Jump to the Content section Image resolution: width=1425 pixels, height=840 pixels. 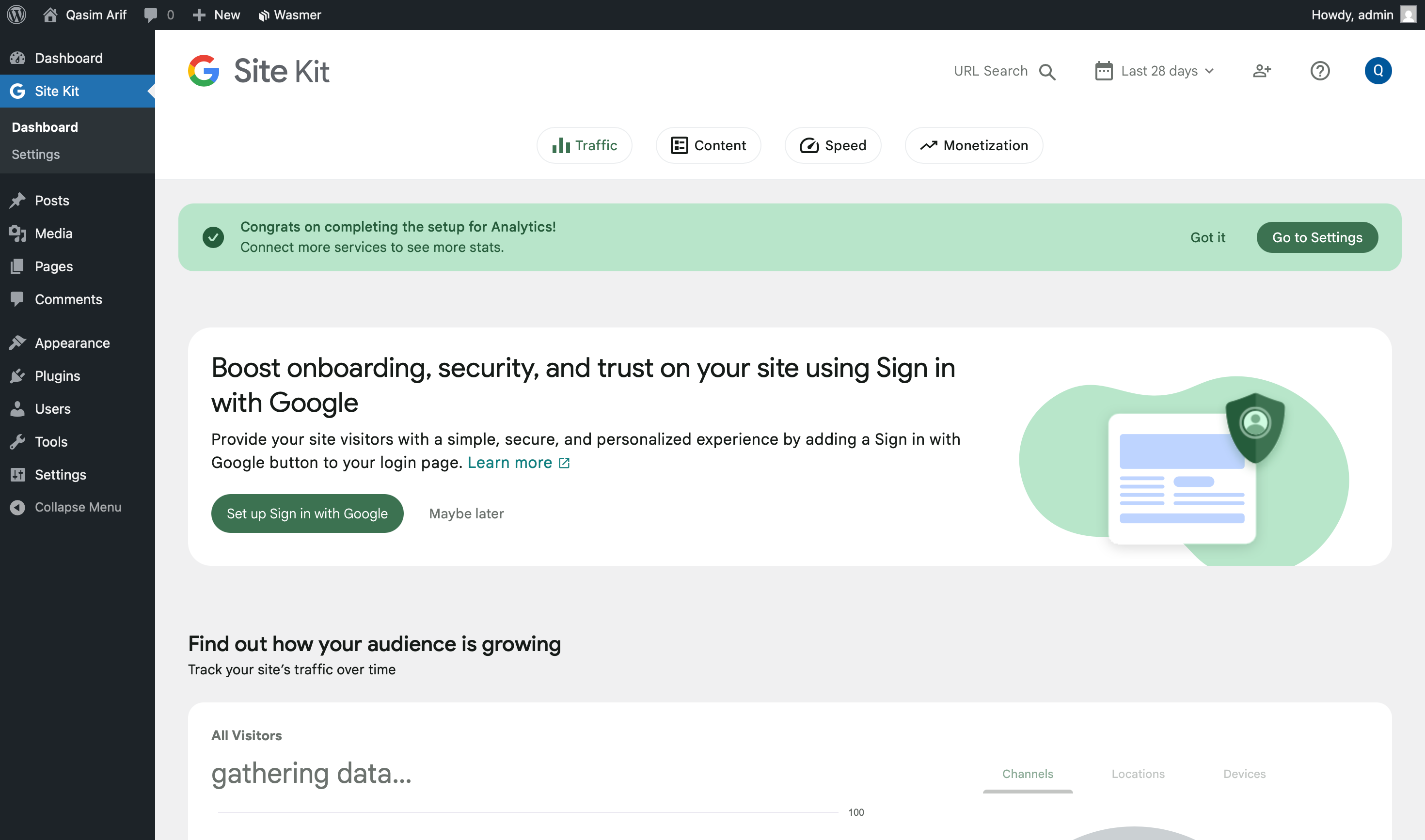click(x=708, y=145)
